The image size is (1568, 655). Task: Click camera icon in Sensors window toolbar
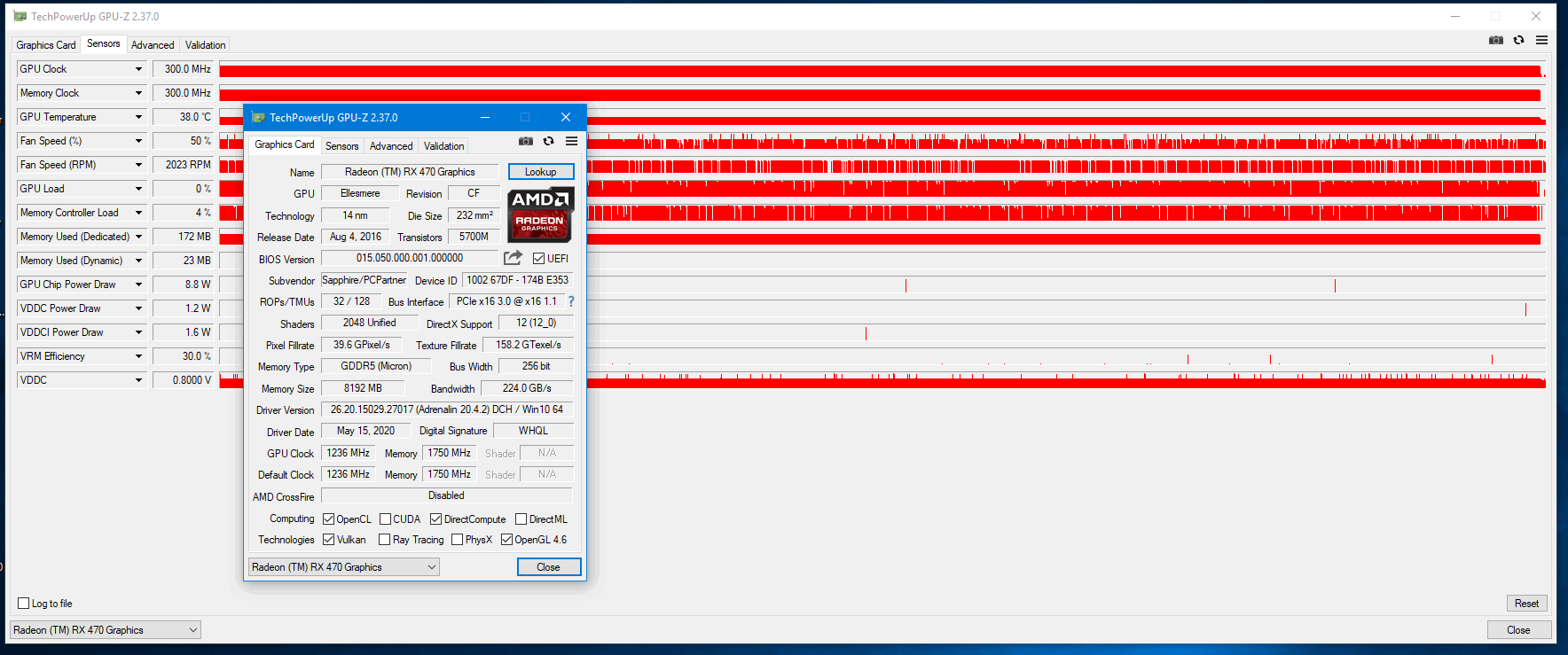coord(1496,41)
